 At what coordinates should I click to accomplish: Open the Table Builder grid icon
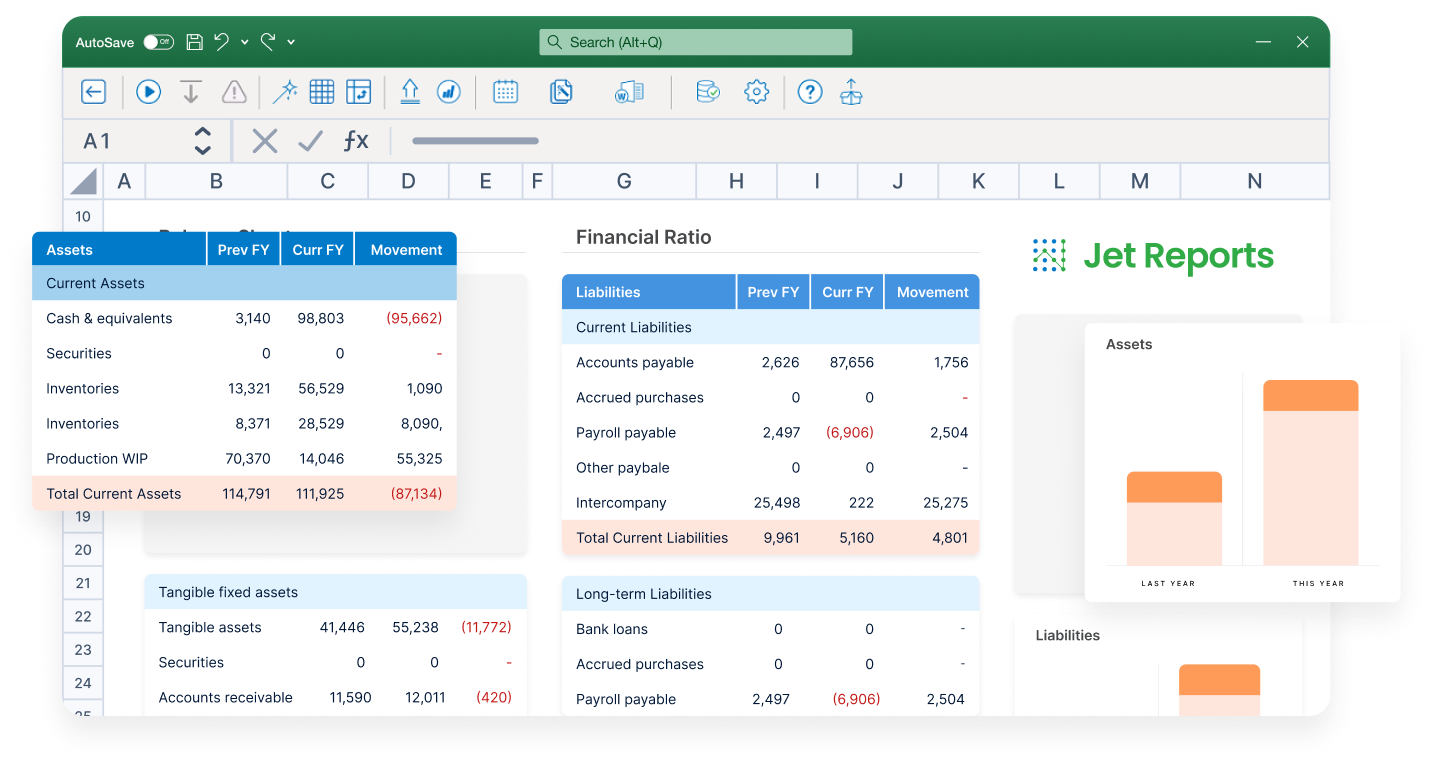point(322,91)
